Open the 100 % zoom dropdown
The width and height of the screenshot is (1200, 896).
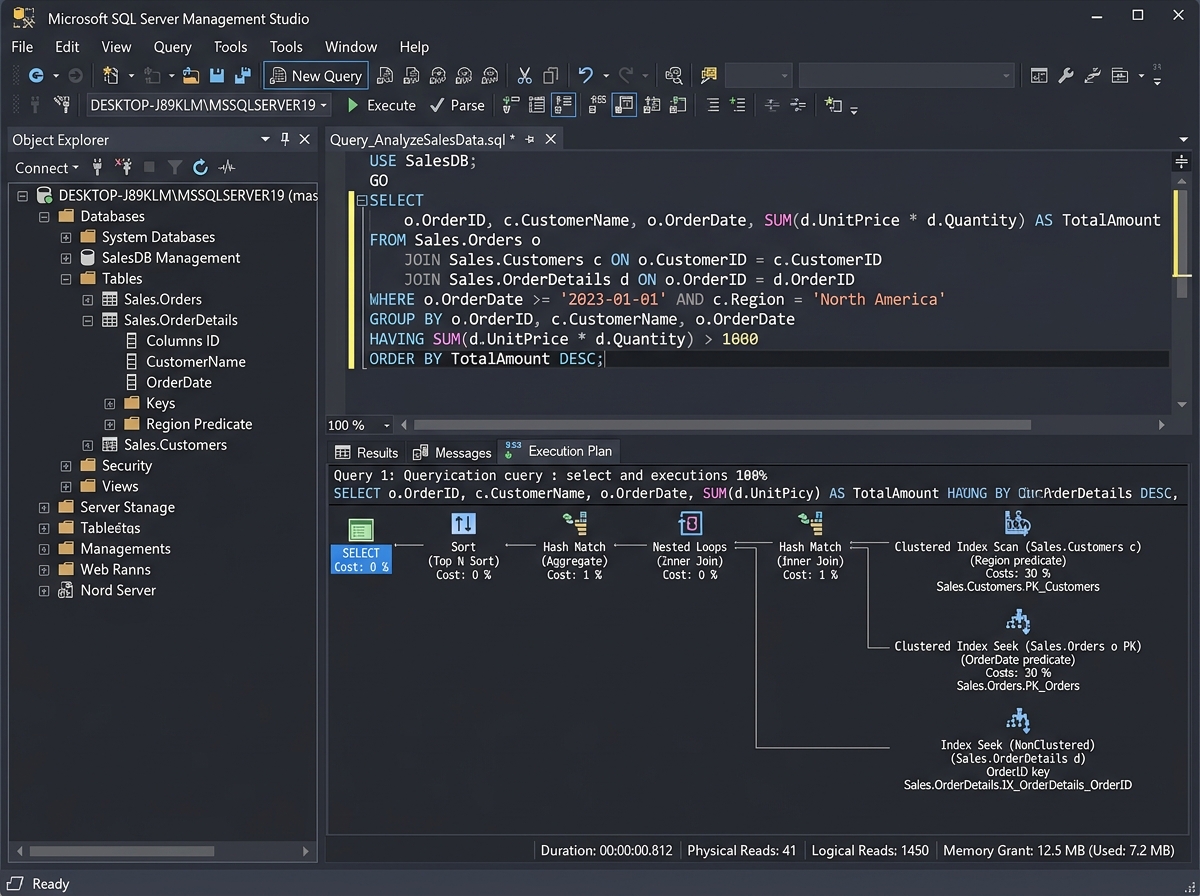(386, 425)
